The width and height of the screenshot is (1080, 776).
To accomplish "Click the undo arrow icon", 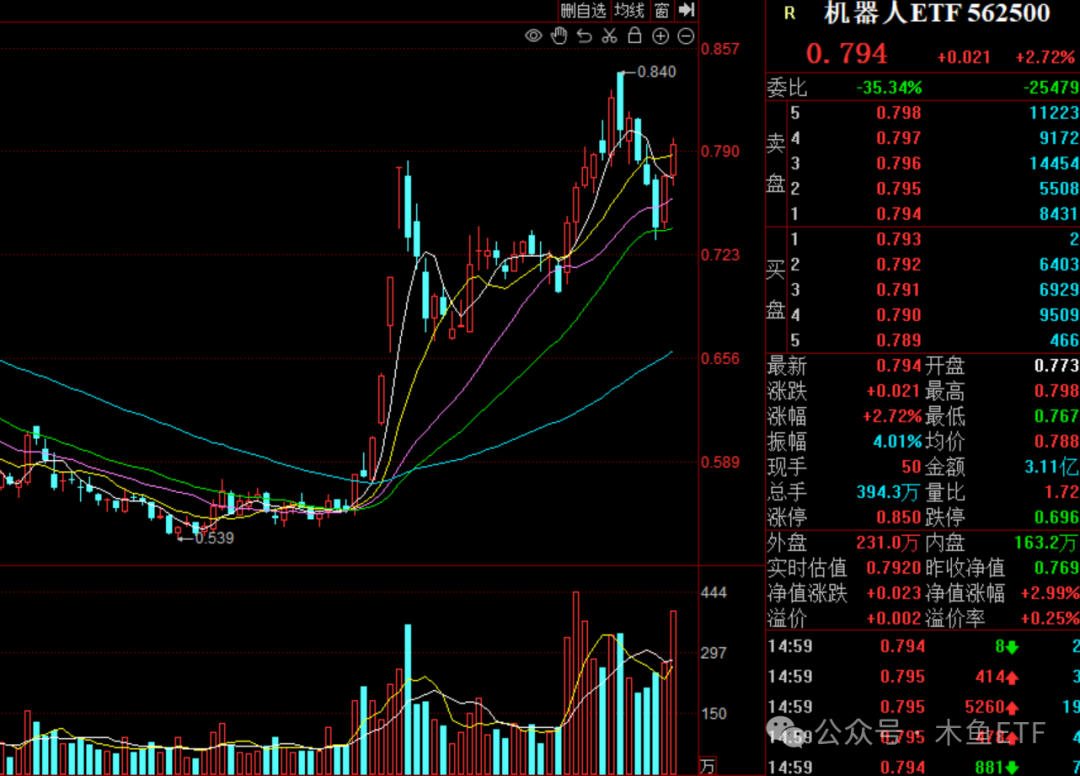I will click(584, 36).
